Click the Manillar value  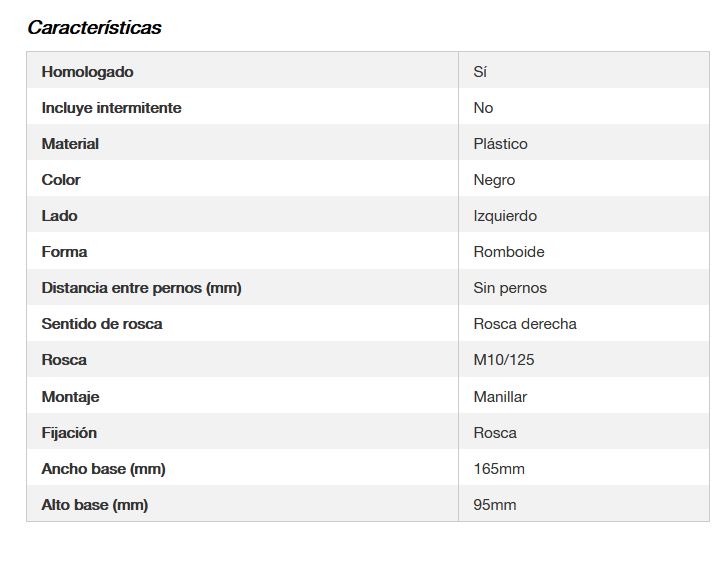[x=500, y=397]
